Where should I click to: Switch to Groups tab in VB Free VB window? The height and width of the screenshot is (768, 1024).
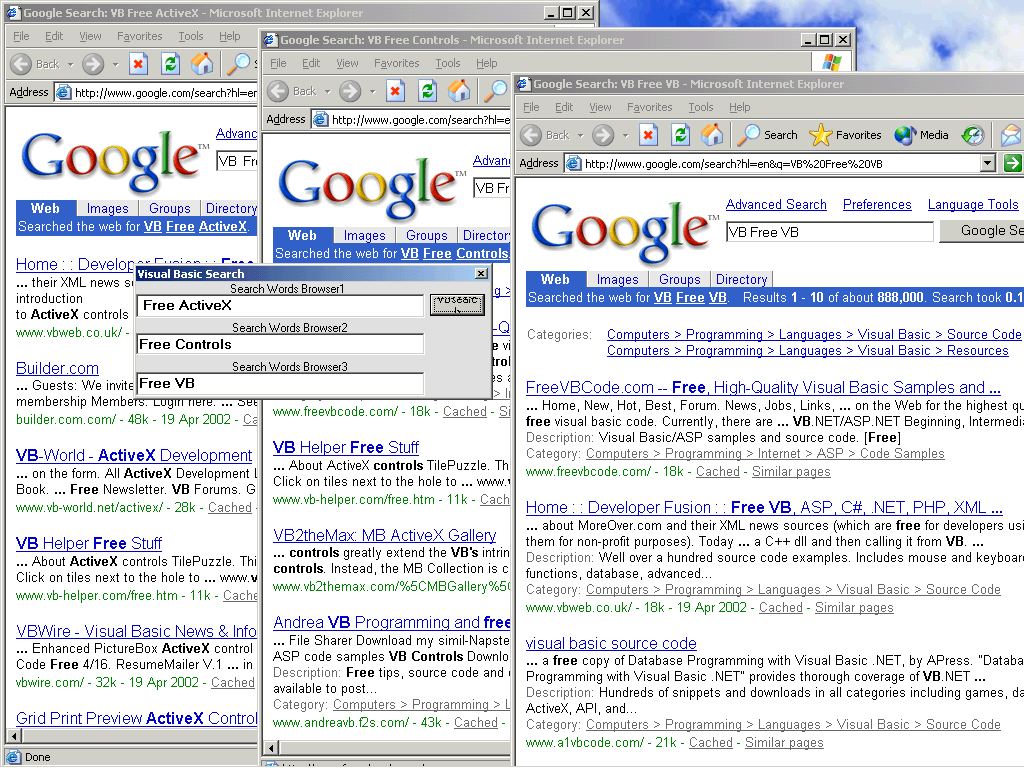(679, 280)
